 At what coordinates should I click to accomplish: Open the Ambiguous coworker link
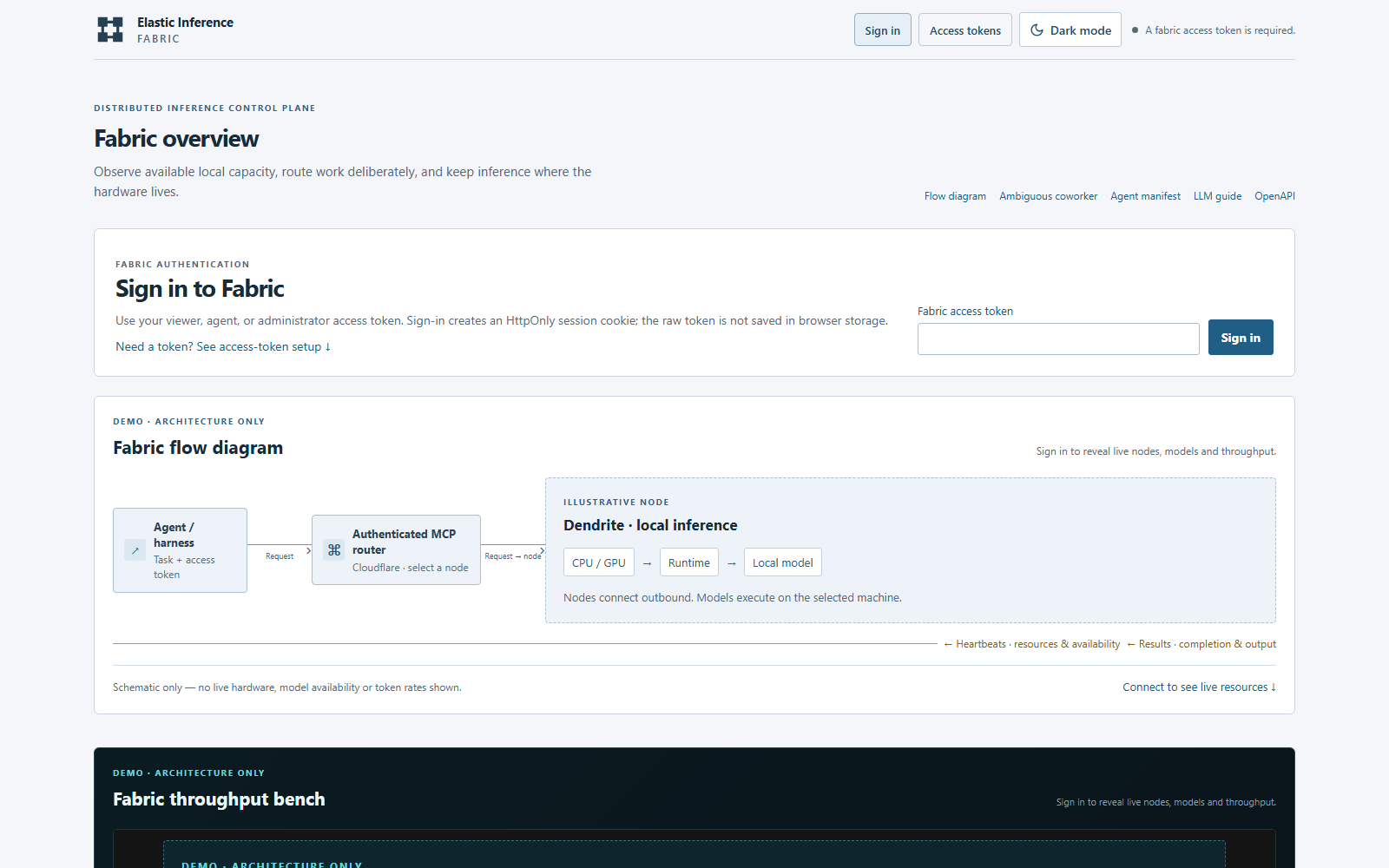click(1048, 196)
